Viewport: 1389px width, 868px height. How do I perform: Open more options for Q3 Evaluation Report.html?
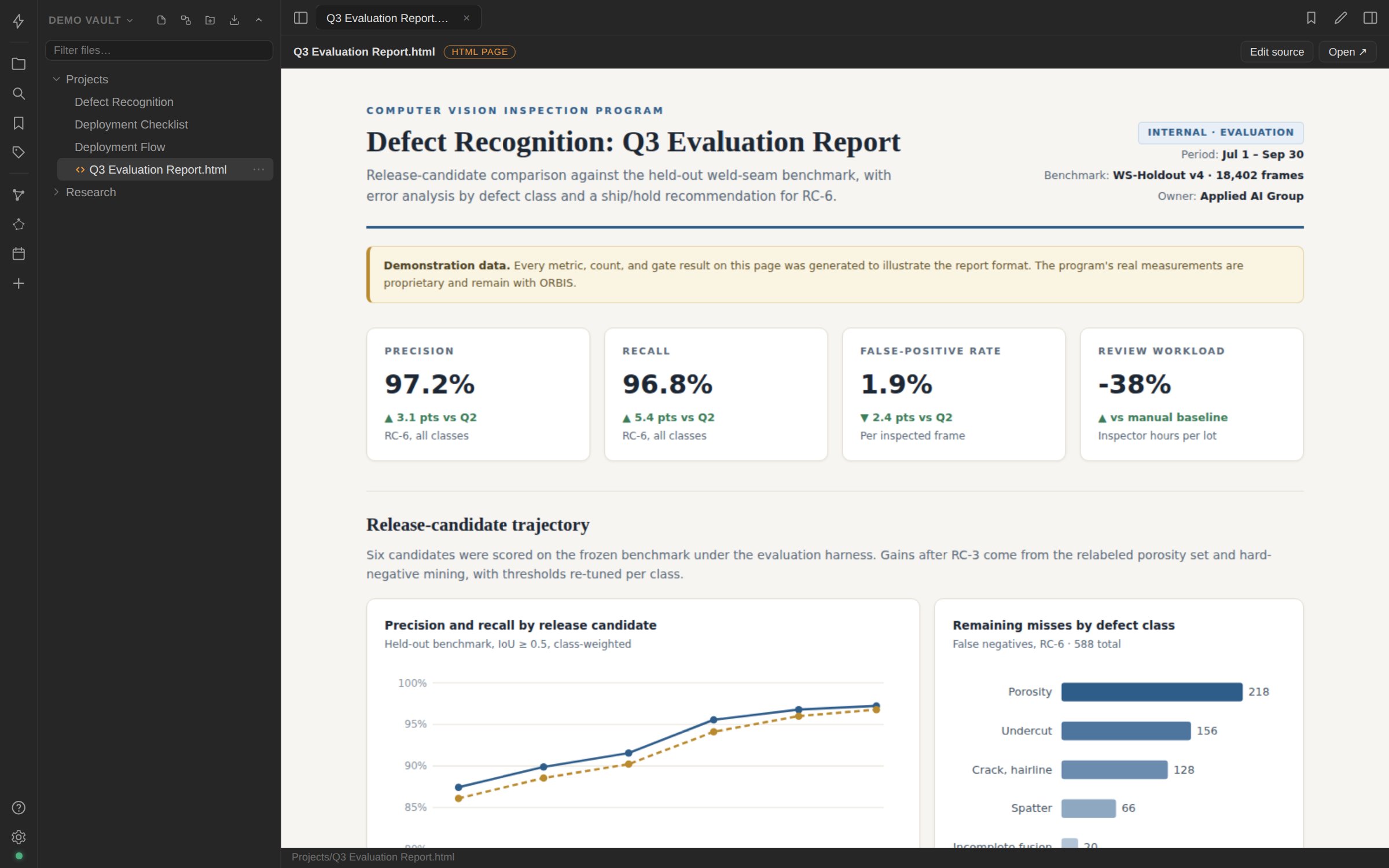pyautogui.click(x=259, y=170)
